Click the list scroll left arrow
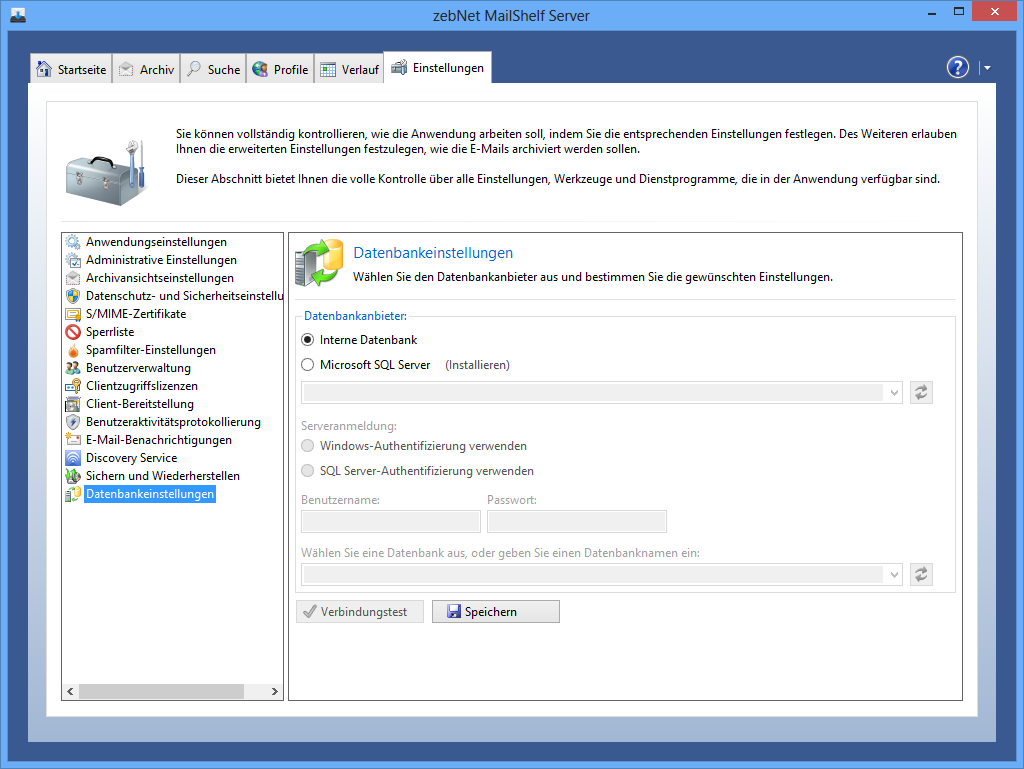The image size is (1024, 769). pos(70,691)
